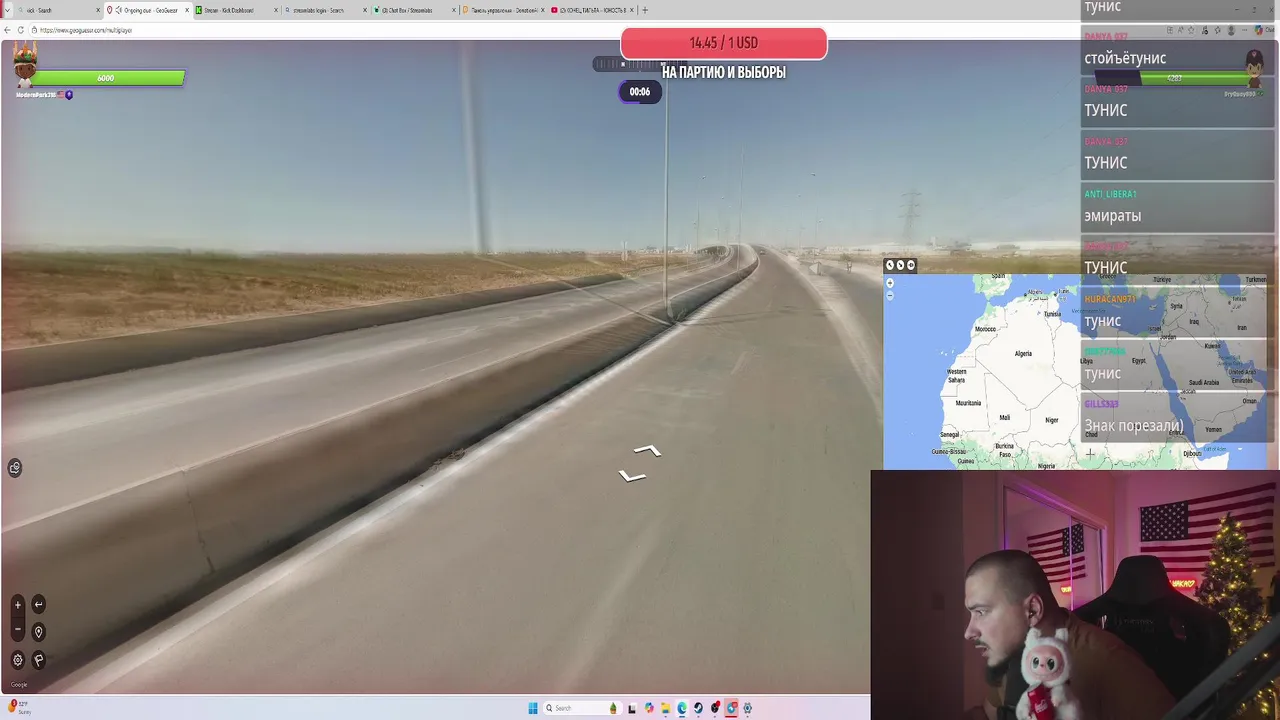Place guess on Morocco in the map
The width and height of the screenshot is (1280, 720).
coord(985,329)
